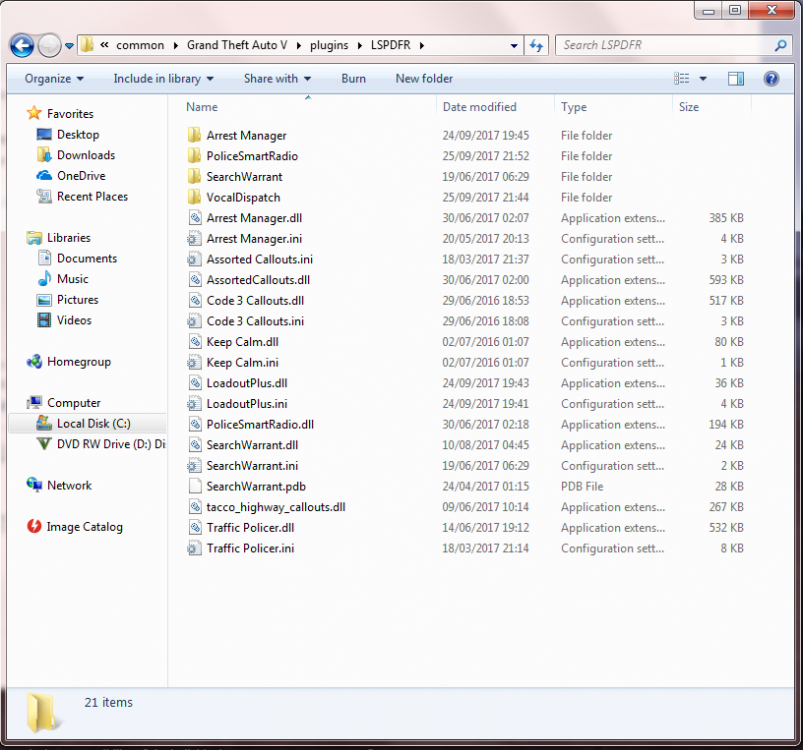Sort by Date modified column
The image size is (803, 750).
[x=479, y=107]
